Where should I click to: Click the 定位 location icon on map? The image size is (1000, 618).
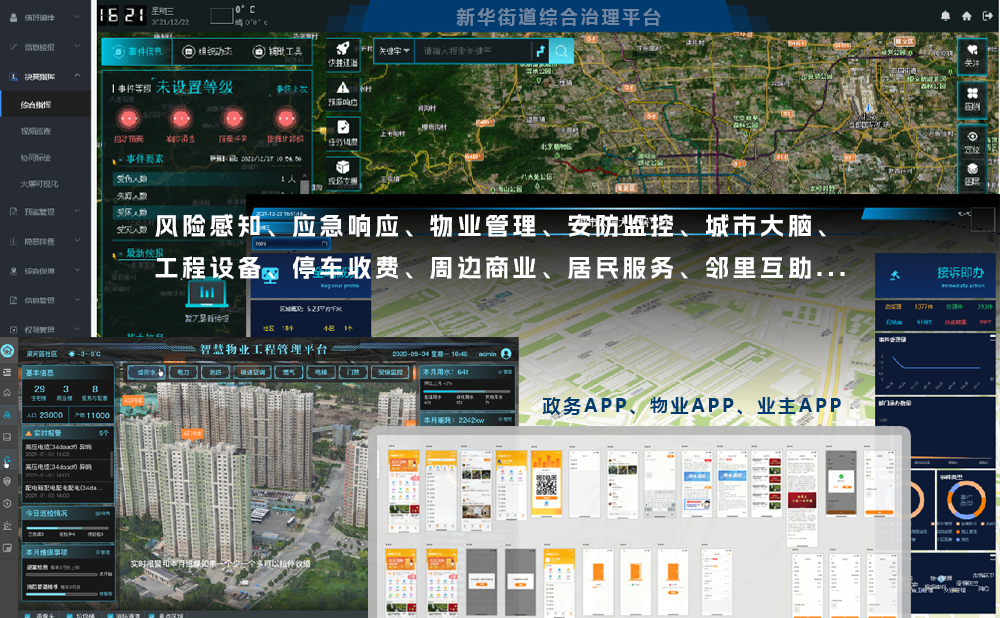coord(971,141)
